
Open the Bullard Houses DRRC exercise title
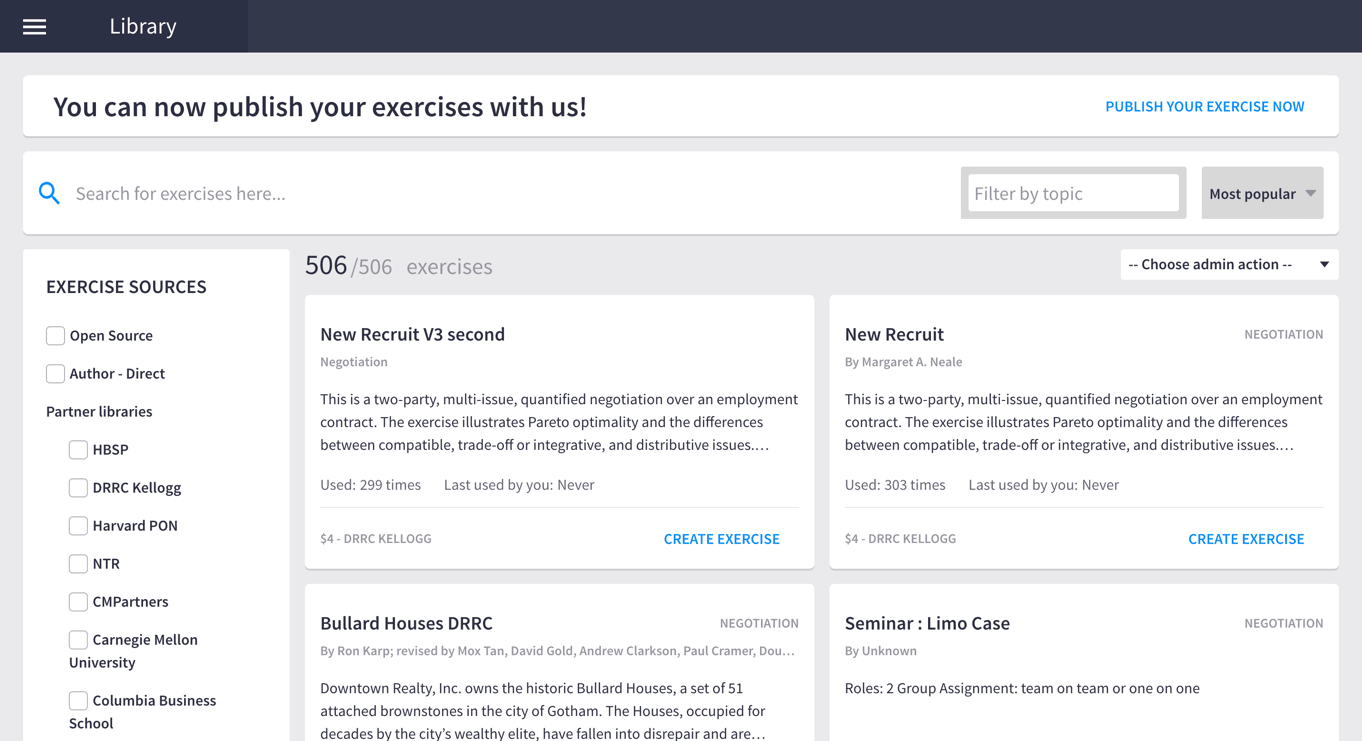pos(406,623)
